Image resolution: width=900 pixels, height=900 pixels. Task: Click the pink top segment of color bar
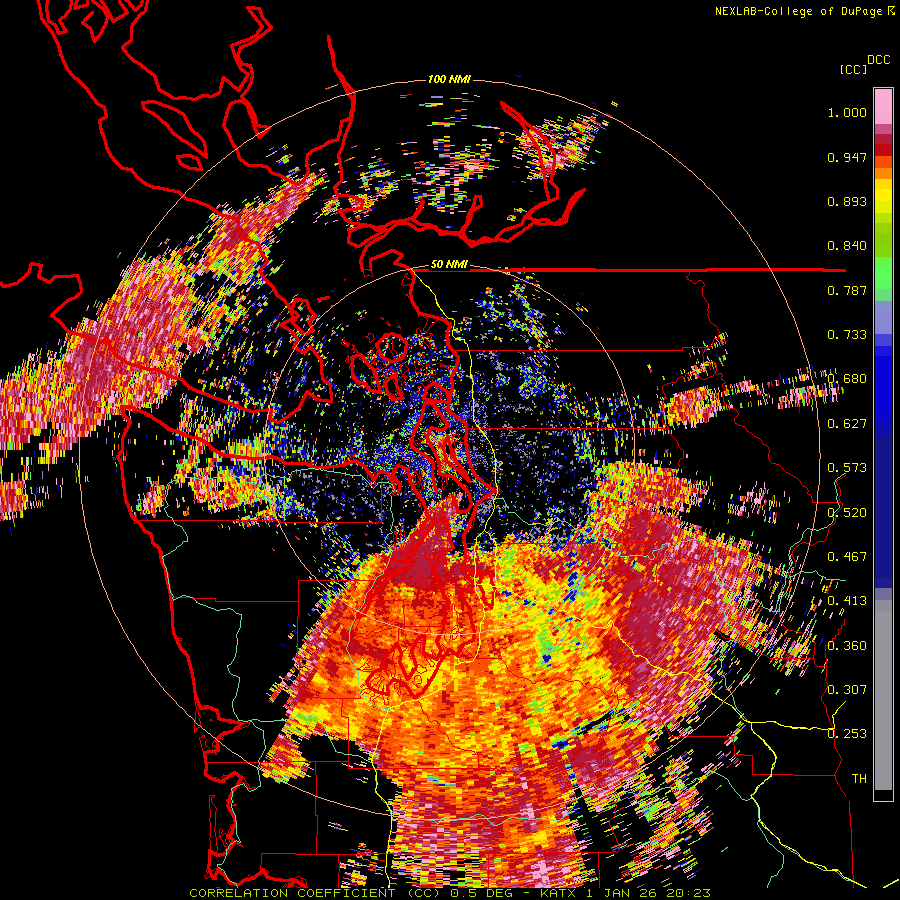pos(883,106)
